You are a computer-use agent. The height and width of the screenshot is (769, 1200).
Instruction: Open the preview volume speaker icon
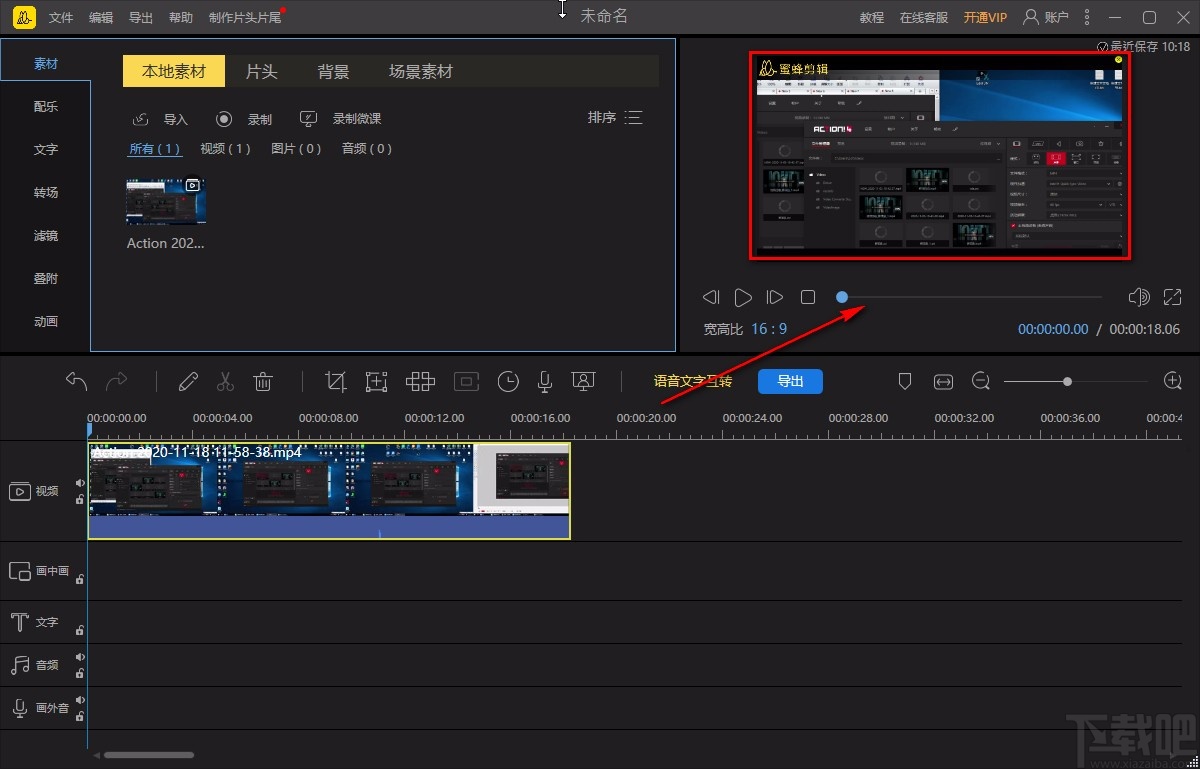click(x=1138, y=297)
